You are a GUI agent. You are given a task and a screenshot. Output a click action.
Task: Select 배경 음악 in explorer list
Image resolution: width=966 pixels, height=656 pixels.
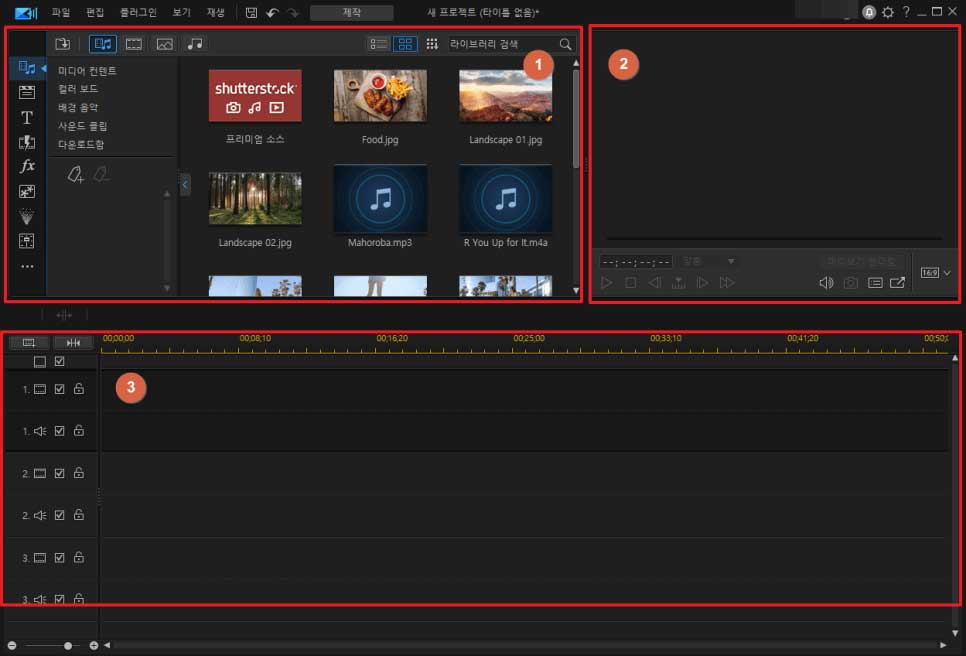point(78,107)
